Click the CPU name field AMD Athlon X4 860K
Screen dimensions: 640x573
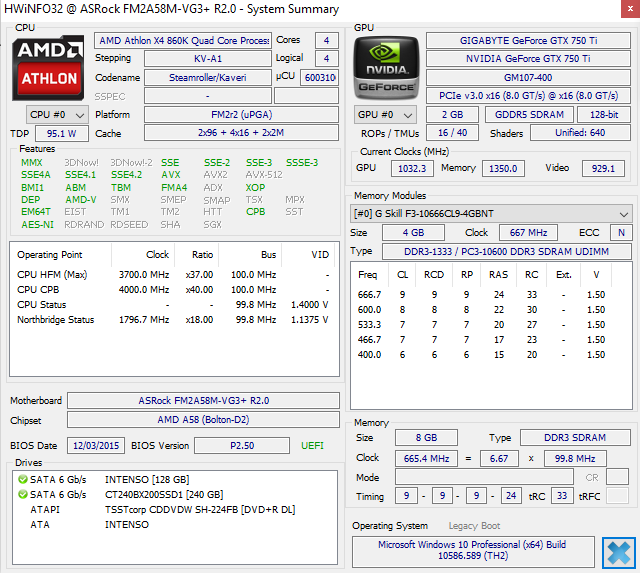[x=183, y=40]
